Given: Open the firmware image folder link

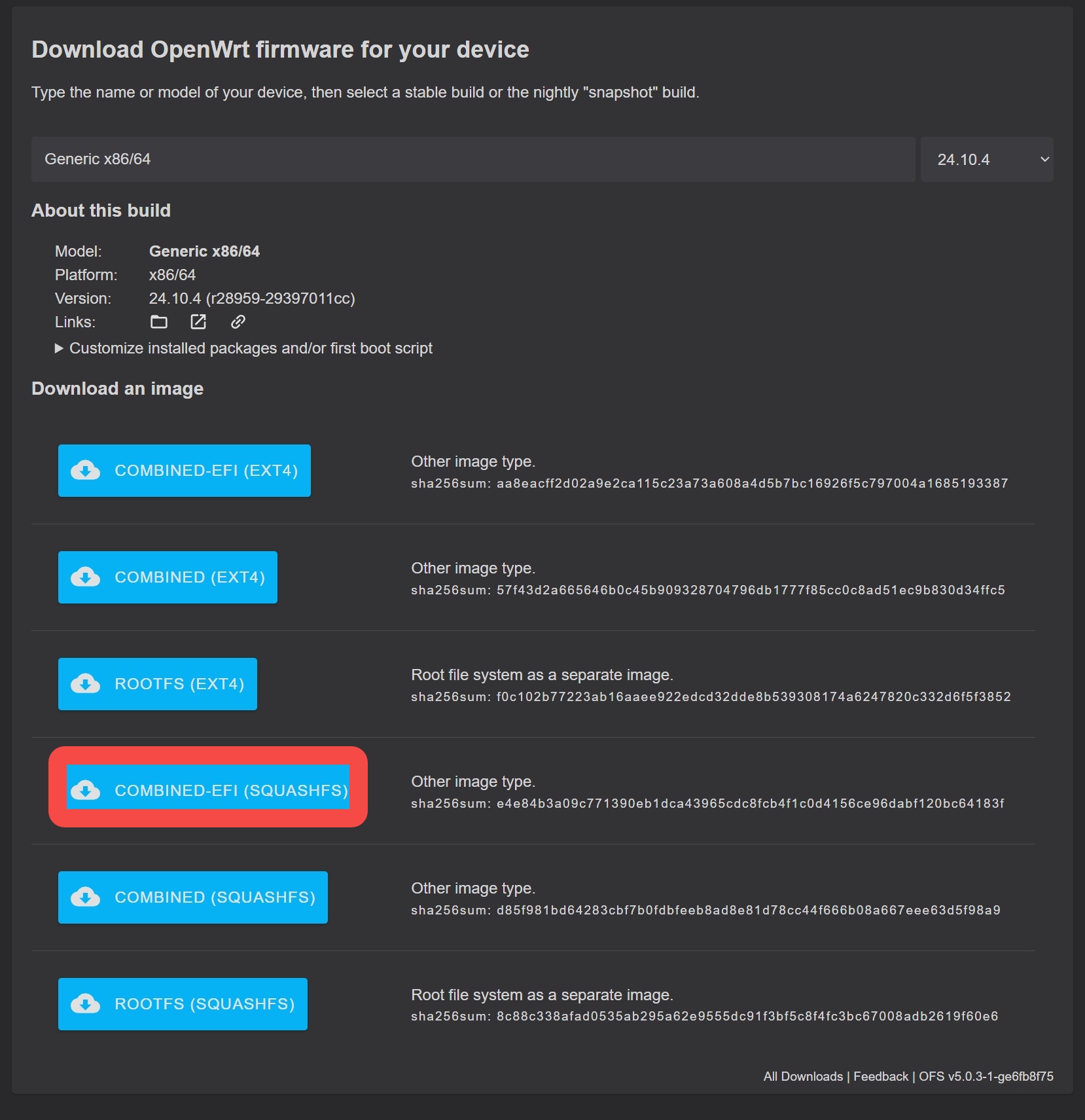Looking at the screenshot, I should (158, 322).
